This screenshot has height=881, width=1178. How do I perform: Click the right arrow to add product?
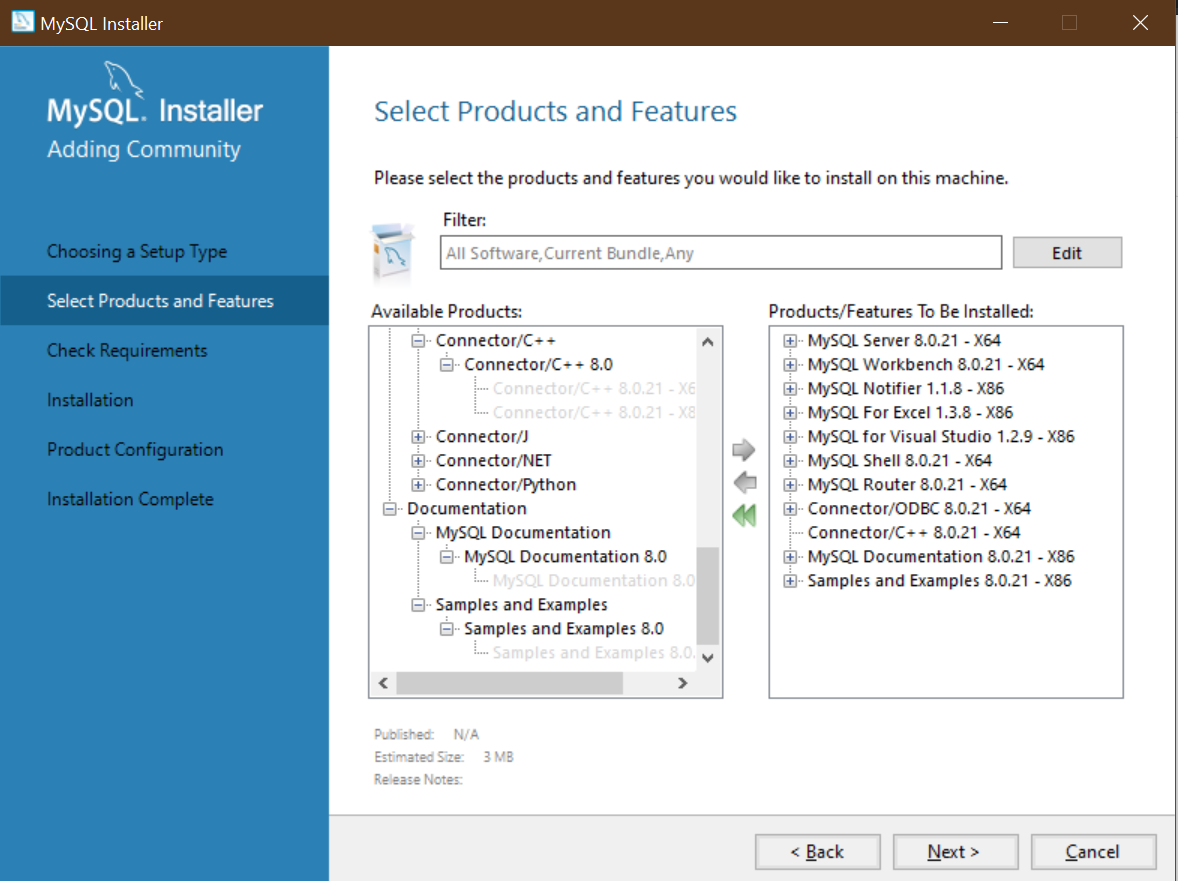(744, 450)
